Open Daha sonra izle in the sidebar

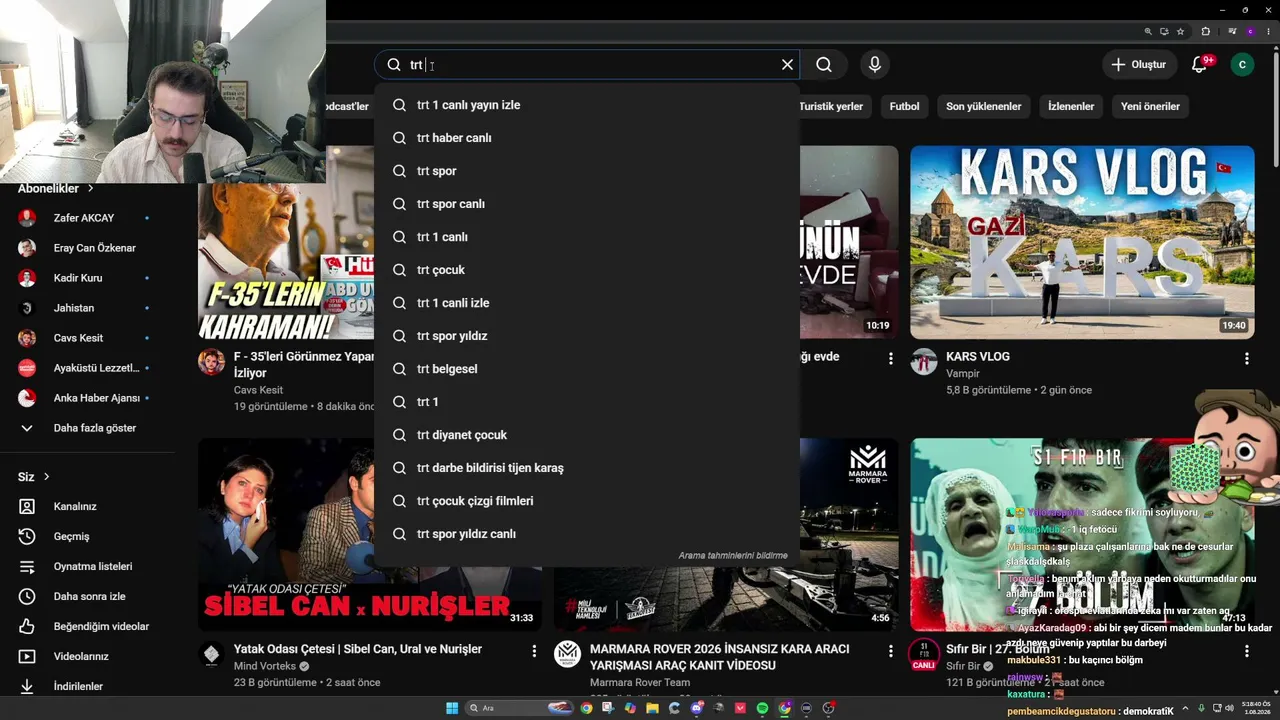[88, 597]
